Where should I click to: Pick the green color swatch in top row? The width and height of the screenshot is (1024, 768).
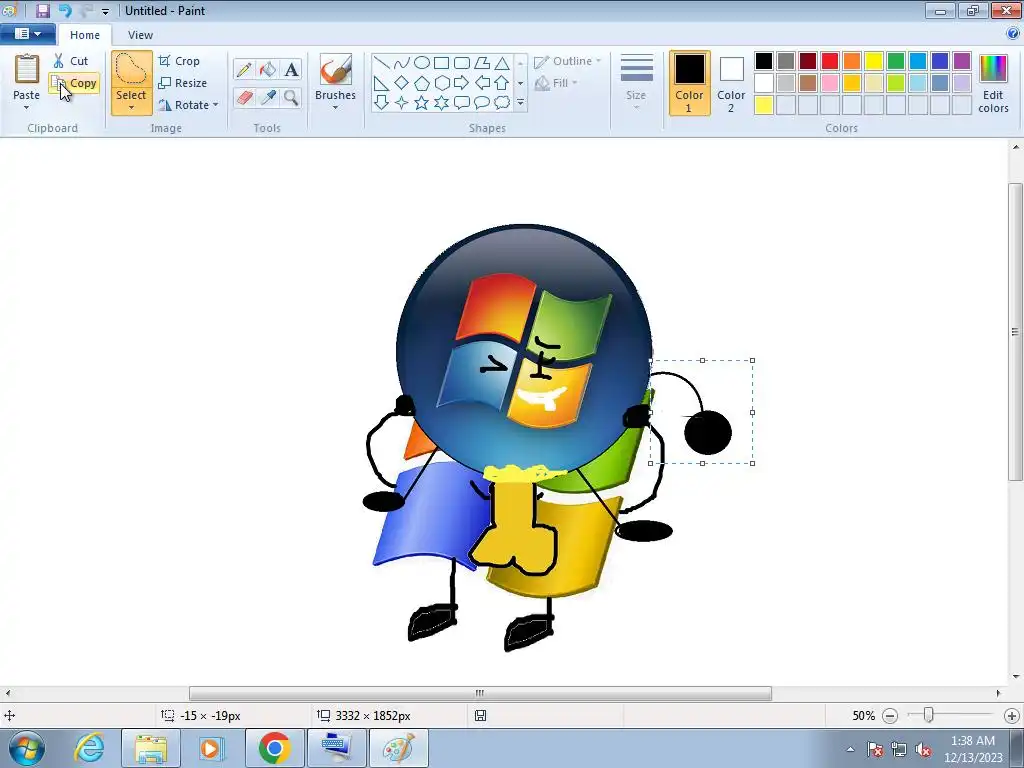896,61
